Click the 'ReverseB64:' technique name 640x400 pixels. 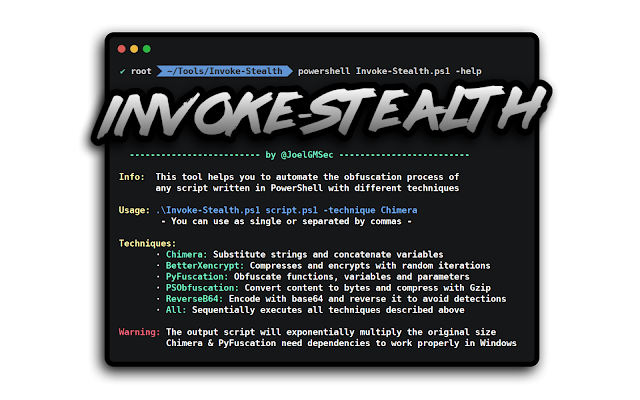coord(194,298)
